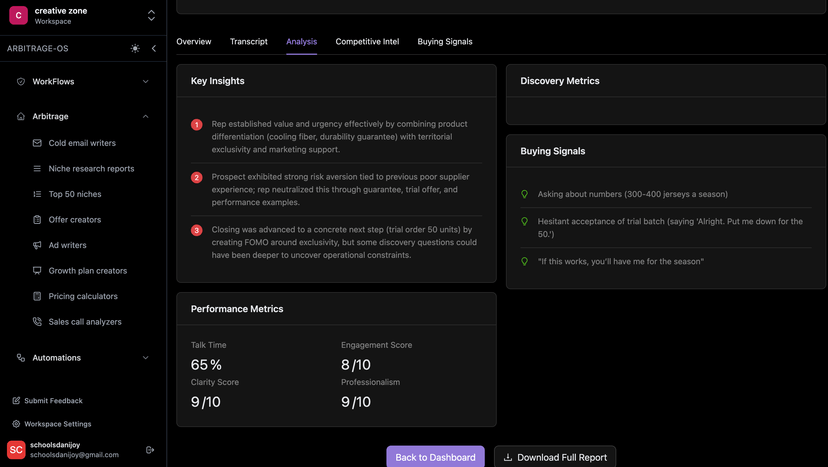Click the Submit Feedback pencil icon

pyautogui.click(x=16, y=401)
